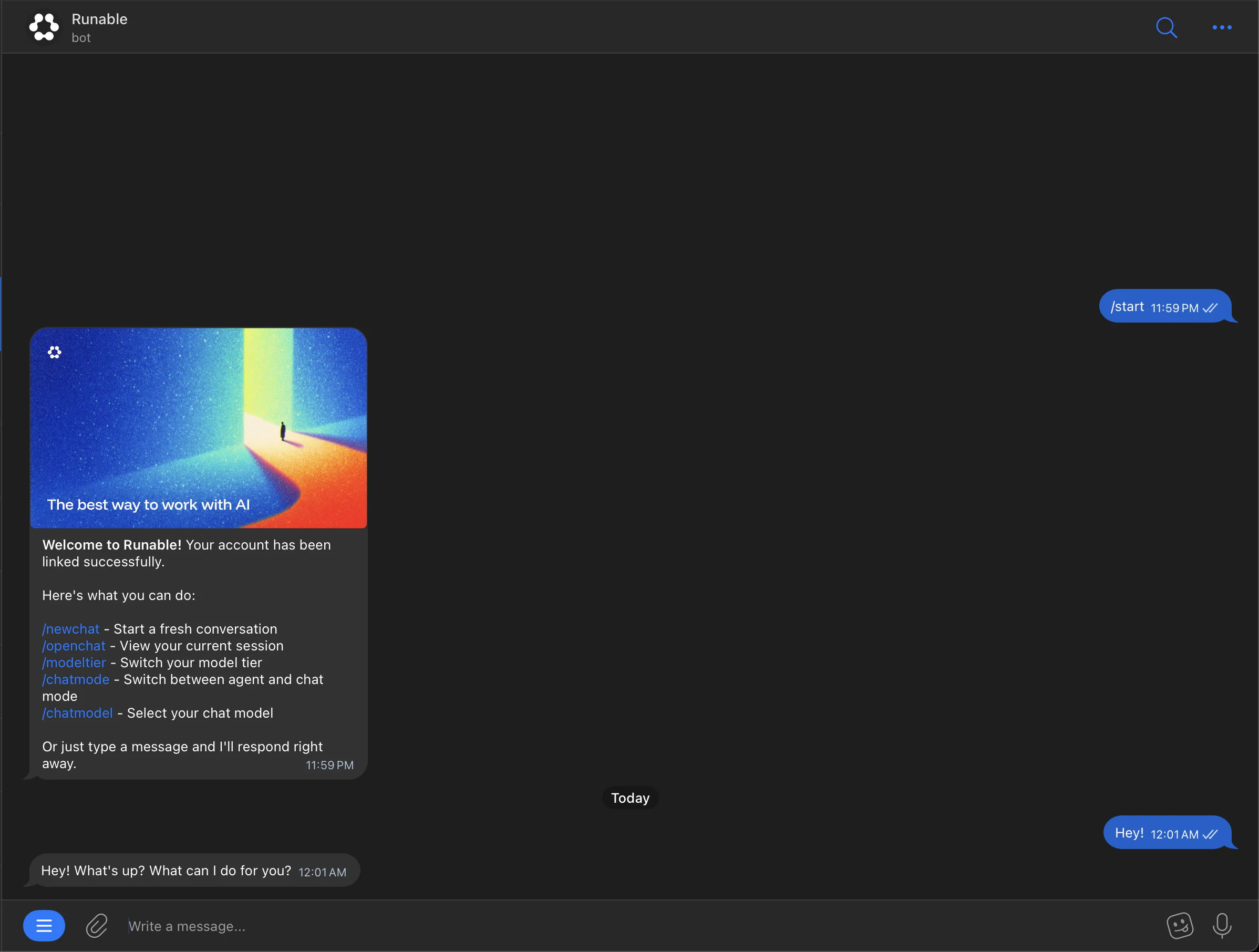Image resolution: width=1259 pixels, height=952 pixels.
Task: Click the /modeltier command link
Action: point(74,663)
